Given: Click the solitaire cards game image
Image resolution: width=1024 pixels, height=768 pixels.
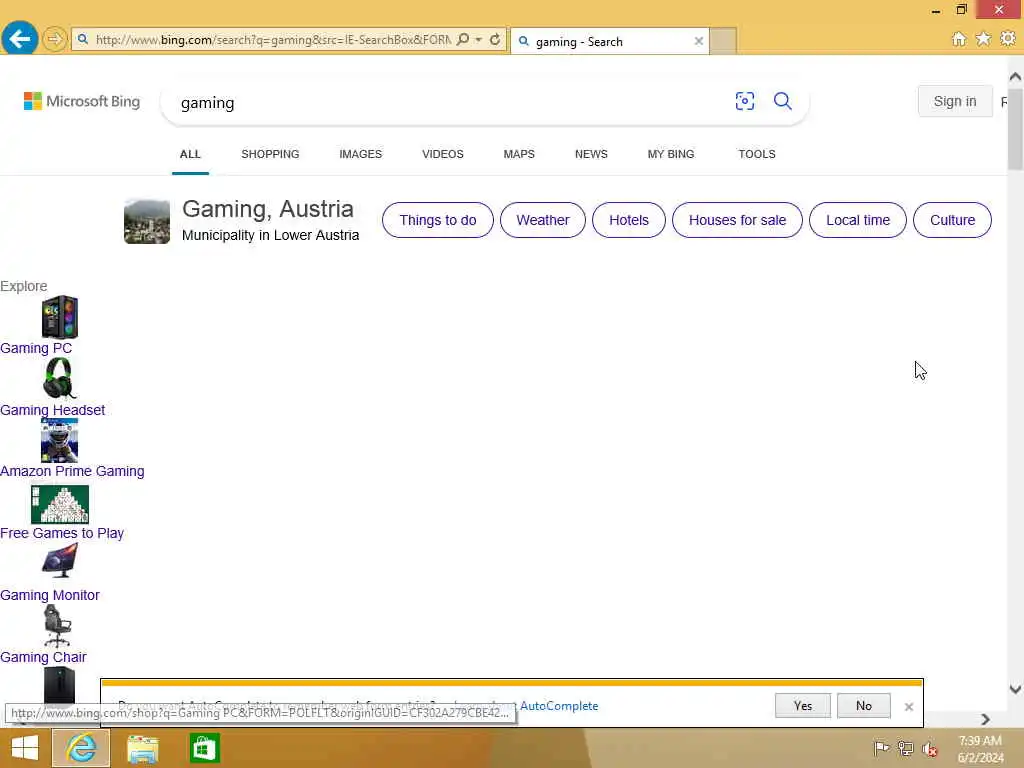Looking at the screenshot, I should point(59,504).
